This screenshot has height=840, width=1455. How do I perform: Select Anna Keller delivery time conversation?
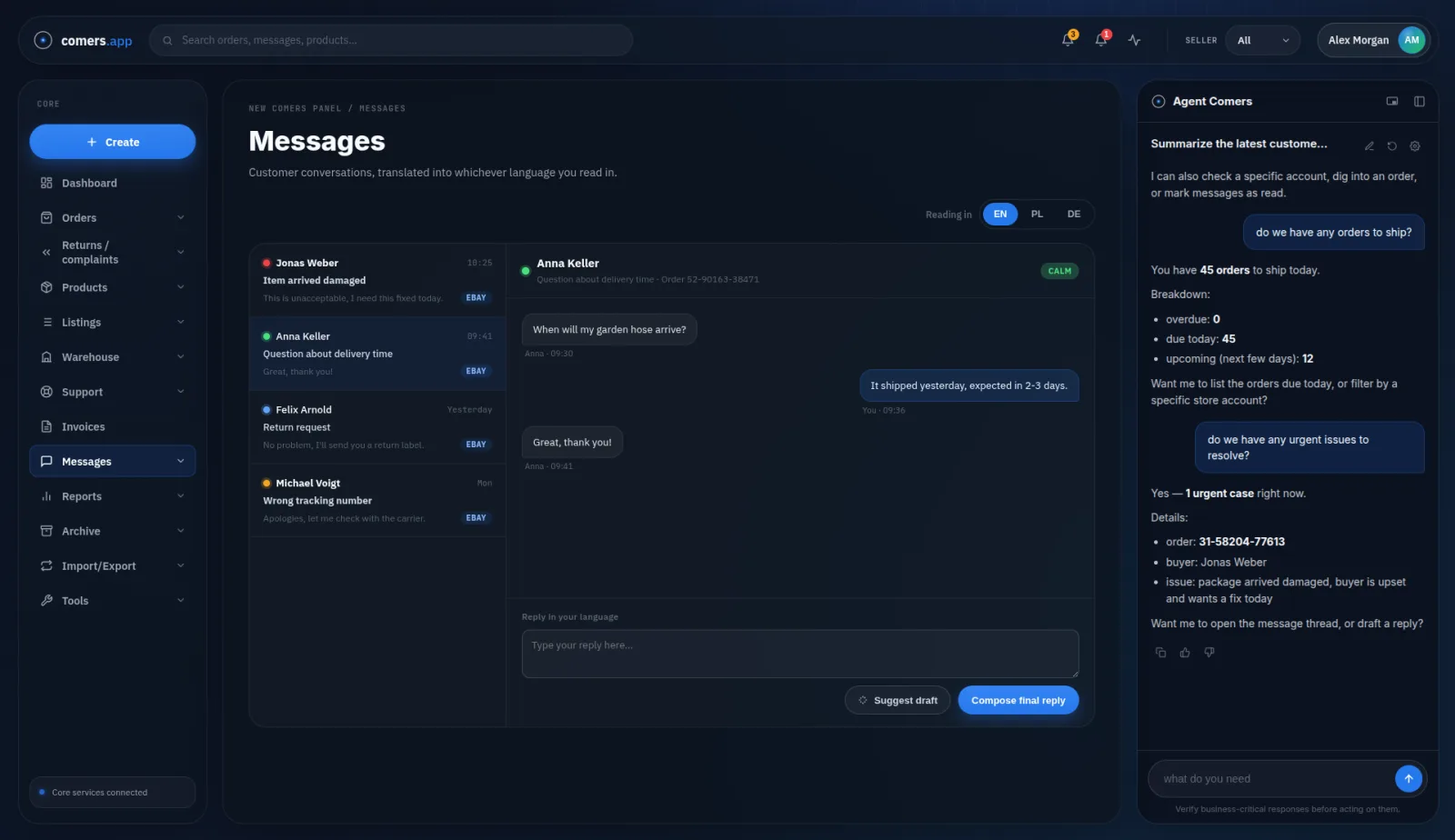click(x=377, y=354)
